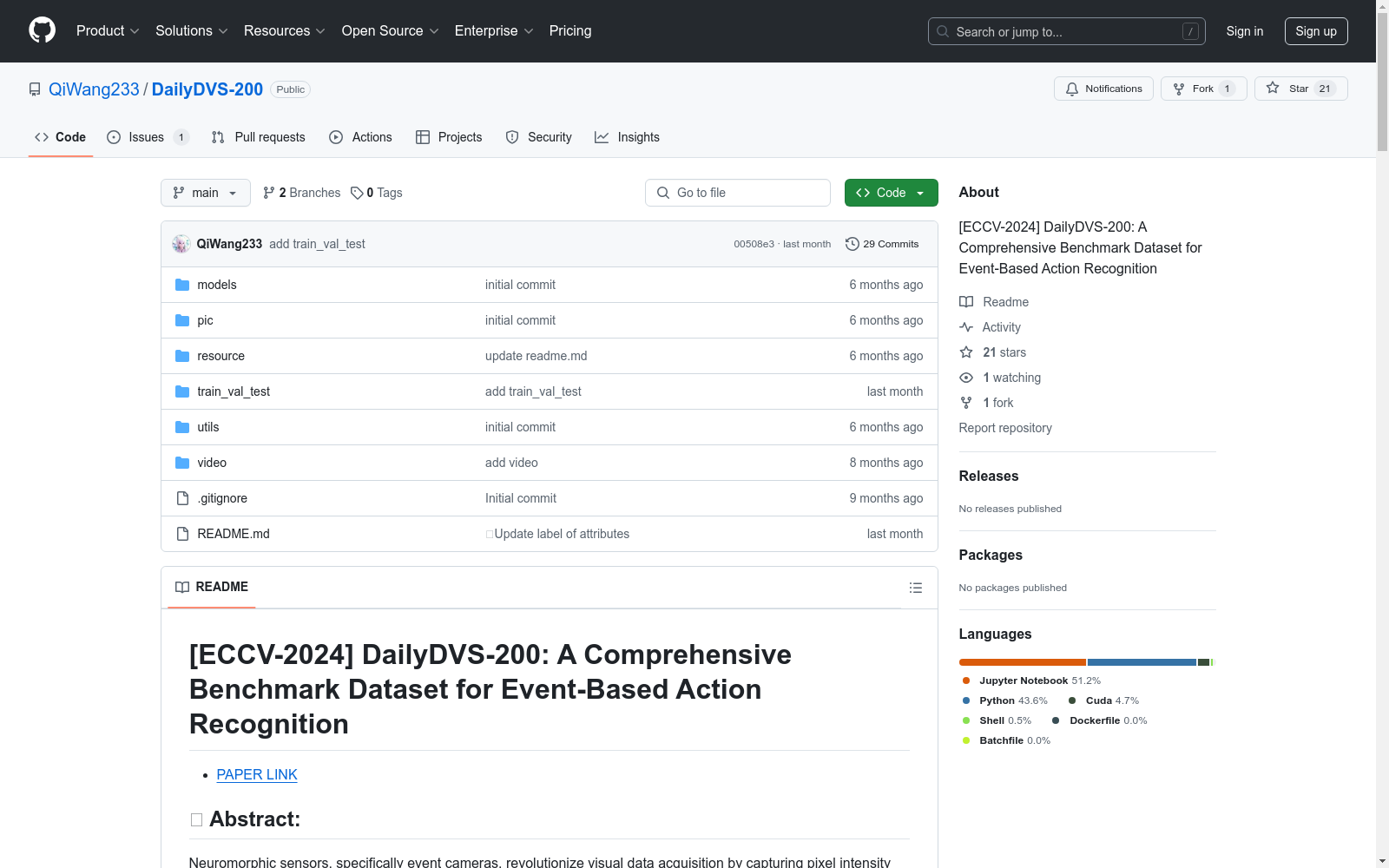1389x868 pixels.
Task: Switch to the Issues tab
Action: [148, 137]
